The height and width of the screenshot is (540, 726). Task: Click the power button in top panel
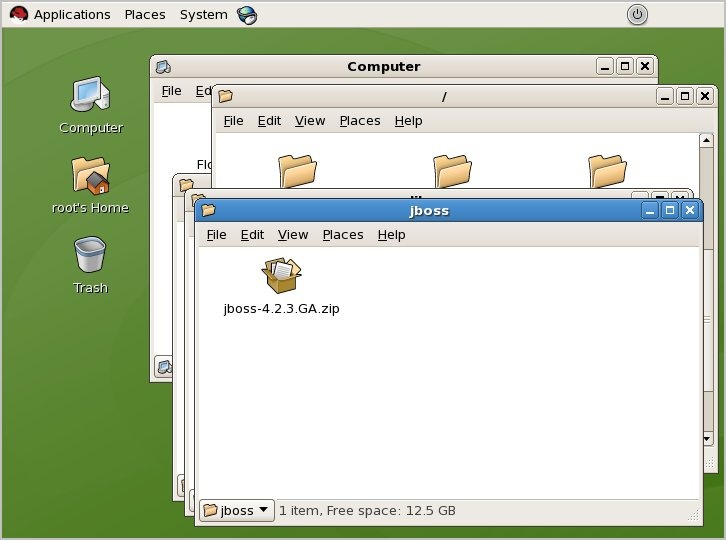coord(637,14)
